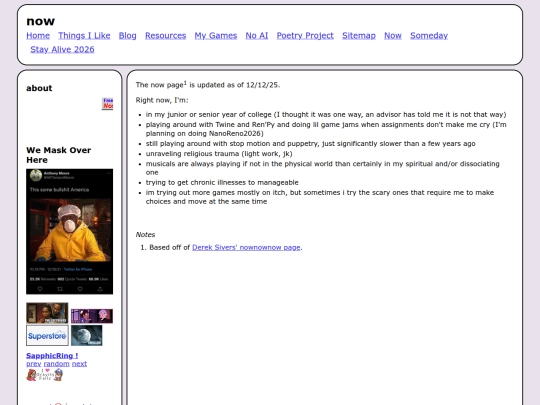Go to prev webring site
Screen dimensions: 540x405
(x=33, y=364)
